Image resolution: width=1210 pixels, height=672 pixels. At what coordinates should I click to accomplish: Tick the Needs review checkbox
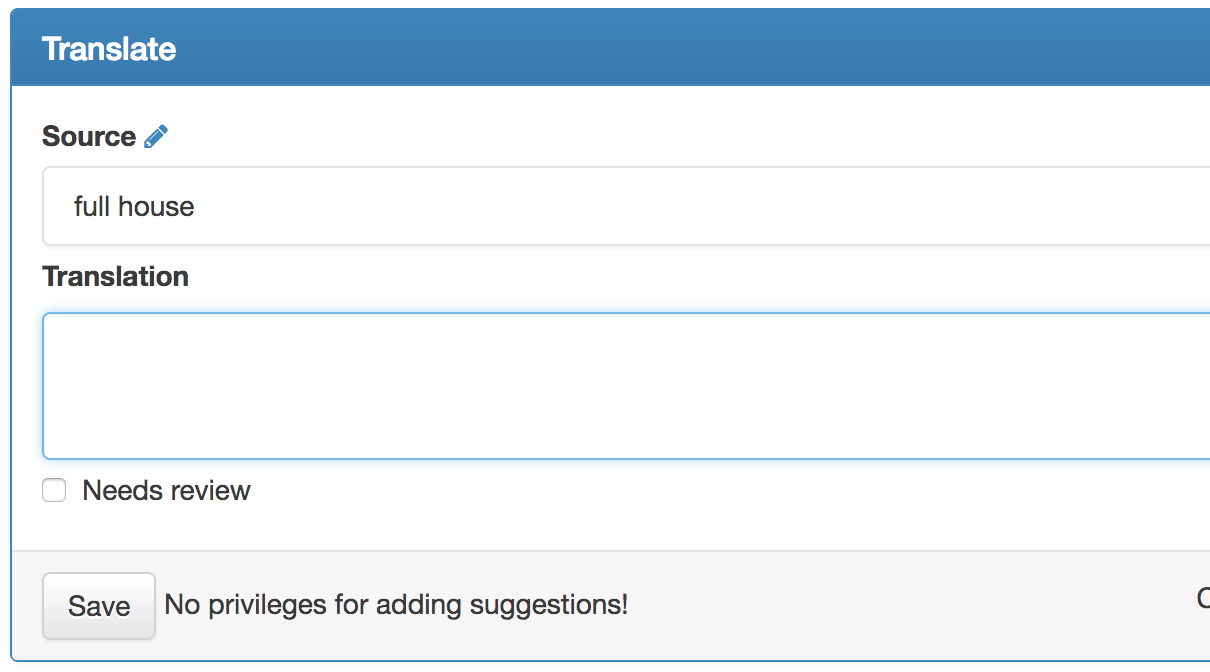point(54,491)
